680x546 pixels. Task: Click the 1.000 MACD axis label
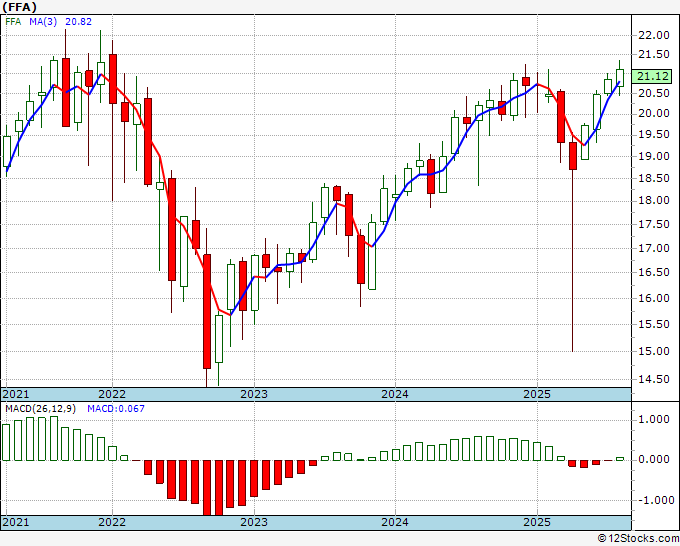click(654, 419)
